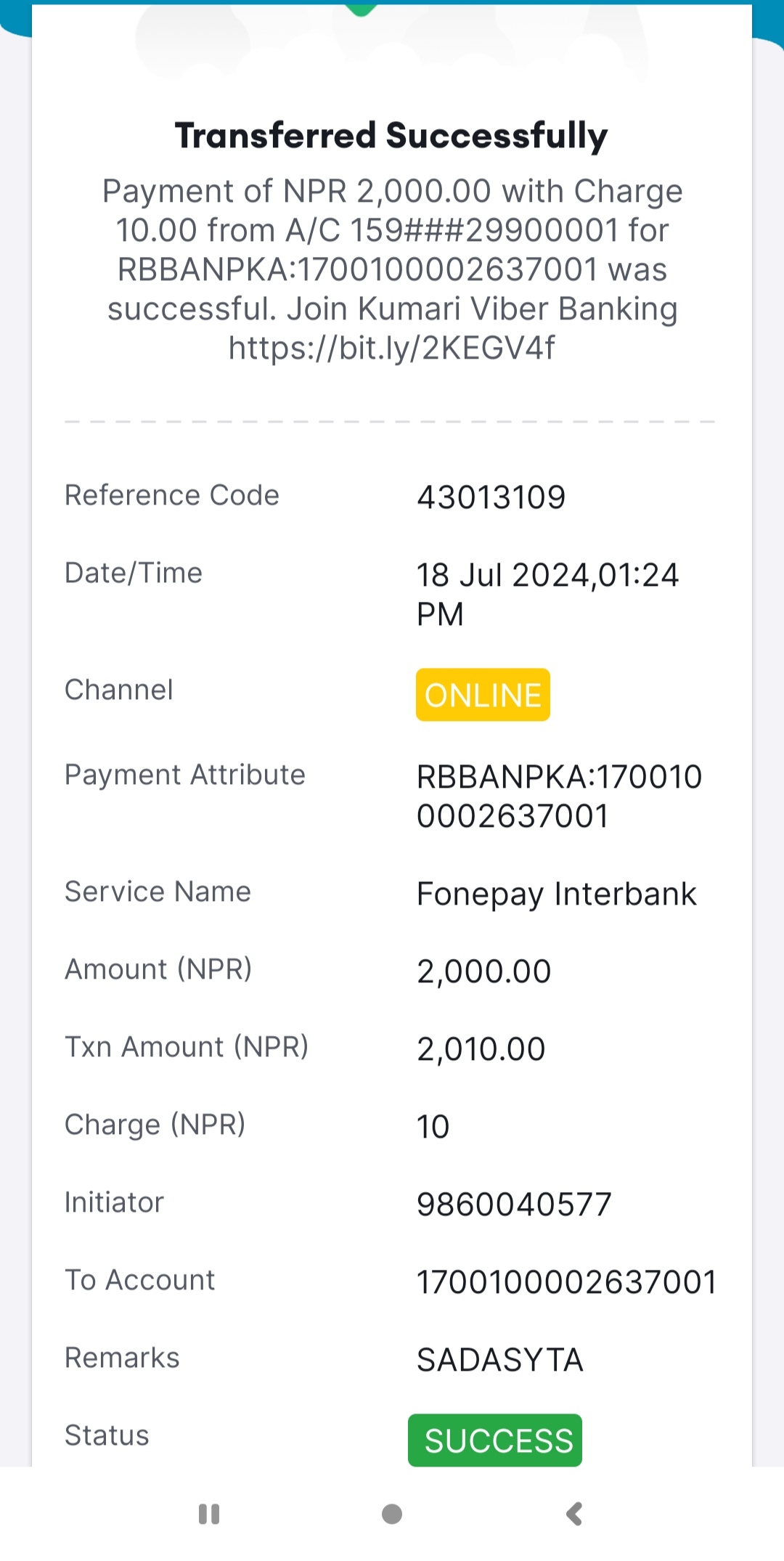Select the Initiator number 9860040577
The image size is (784, 1561).
(x=514, y=1205)
